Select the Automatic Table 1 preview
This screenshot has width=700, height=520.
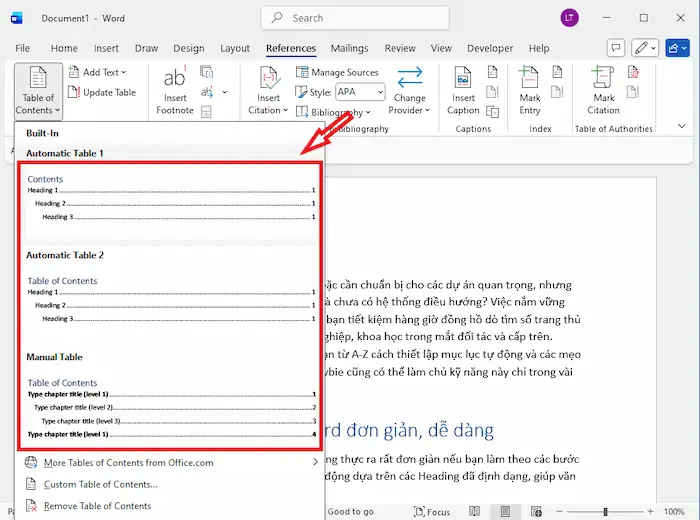170,200
